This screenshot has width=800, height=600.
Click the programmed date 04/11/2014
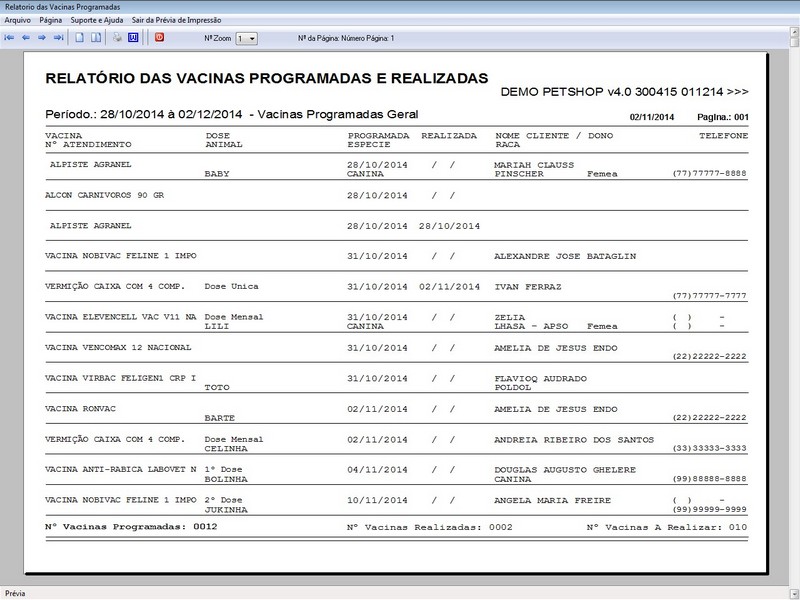[x=378, y=470]
